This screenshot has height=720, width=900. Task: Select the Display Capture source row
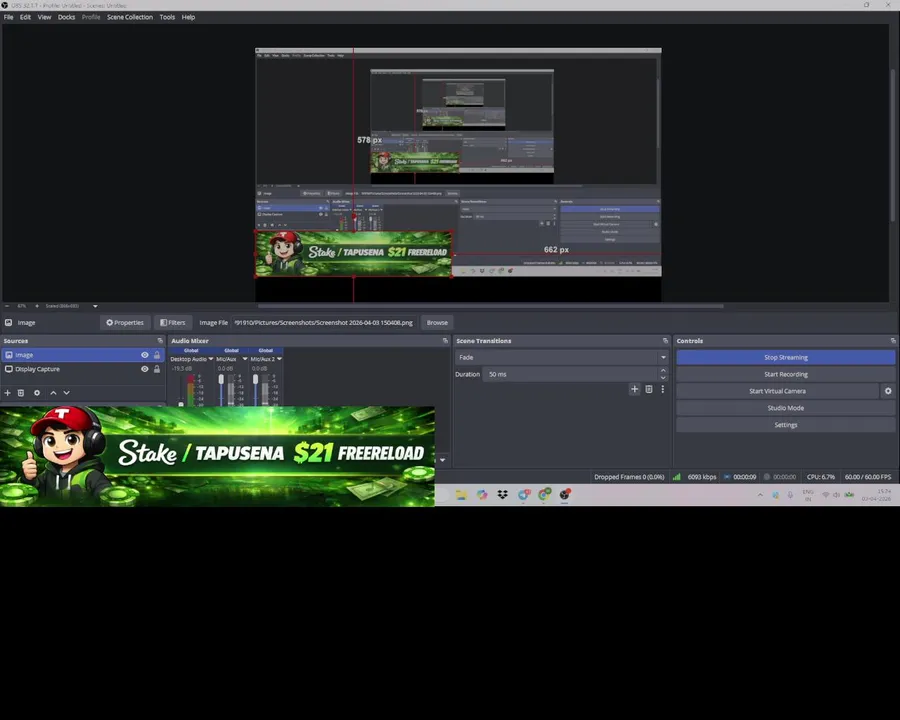click(83, 369)
